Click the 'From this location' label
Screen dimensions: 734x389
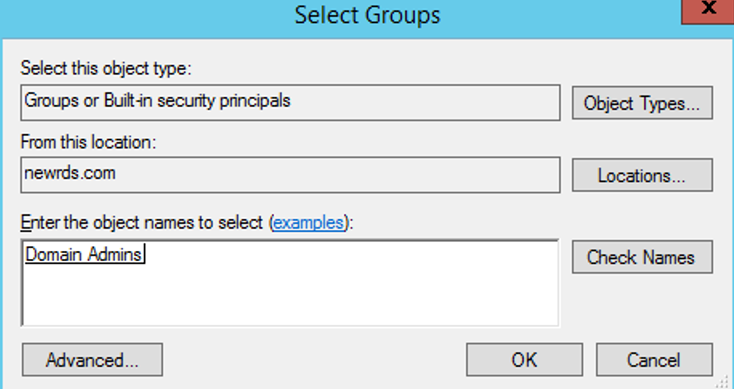click(88, 141)
